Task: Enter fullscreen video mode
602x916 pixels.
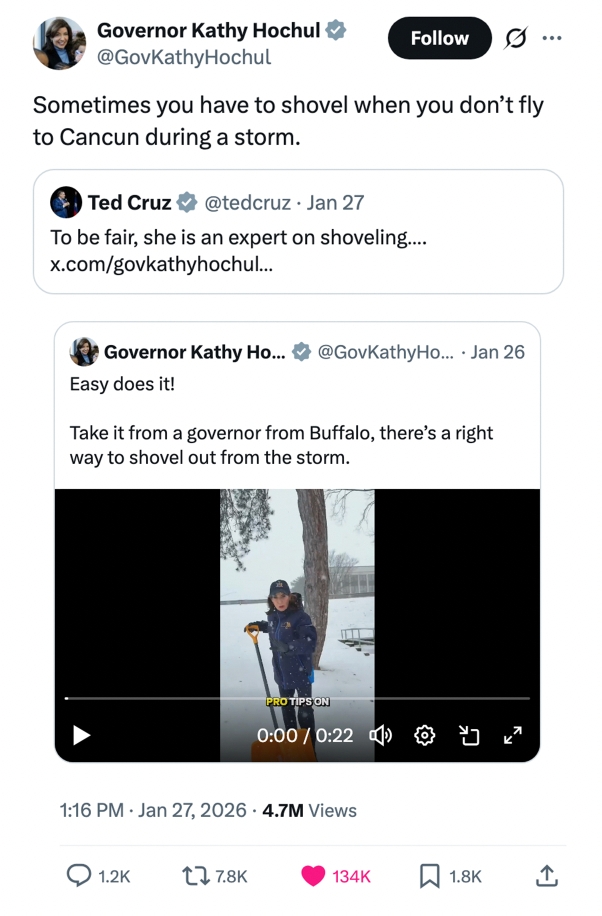Action: tap(513, 735)
